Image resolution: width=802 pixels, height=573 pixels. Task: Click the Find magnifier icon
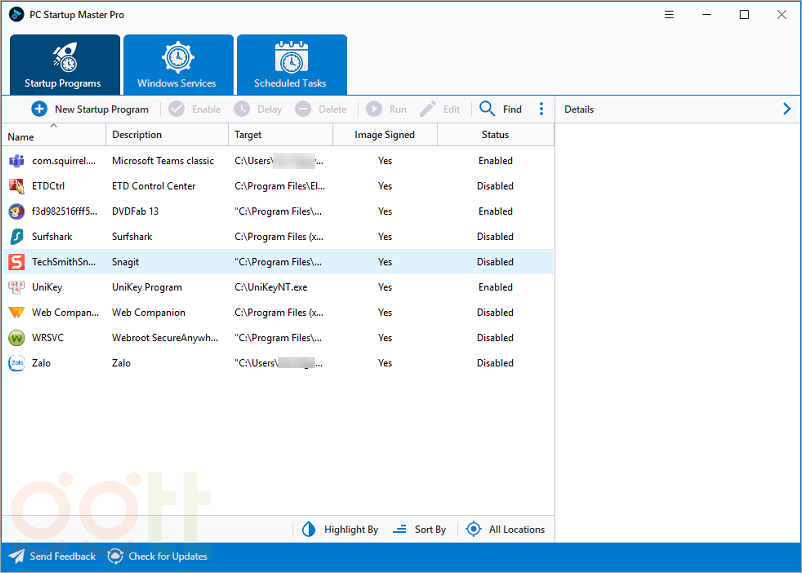click(x=487, y=109)
